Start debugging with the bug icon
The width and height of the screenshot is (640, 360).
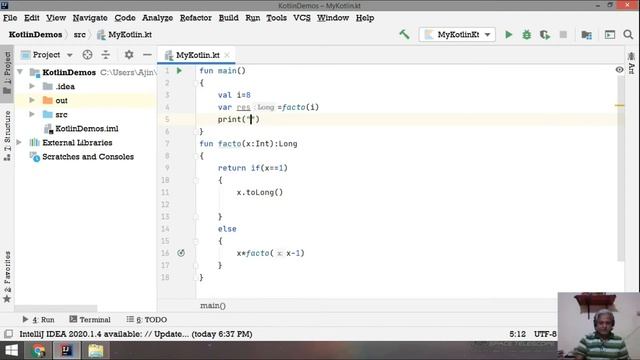pyautogui.click(x=527, y=35)
